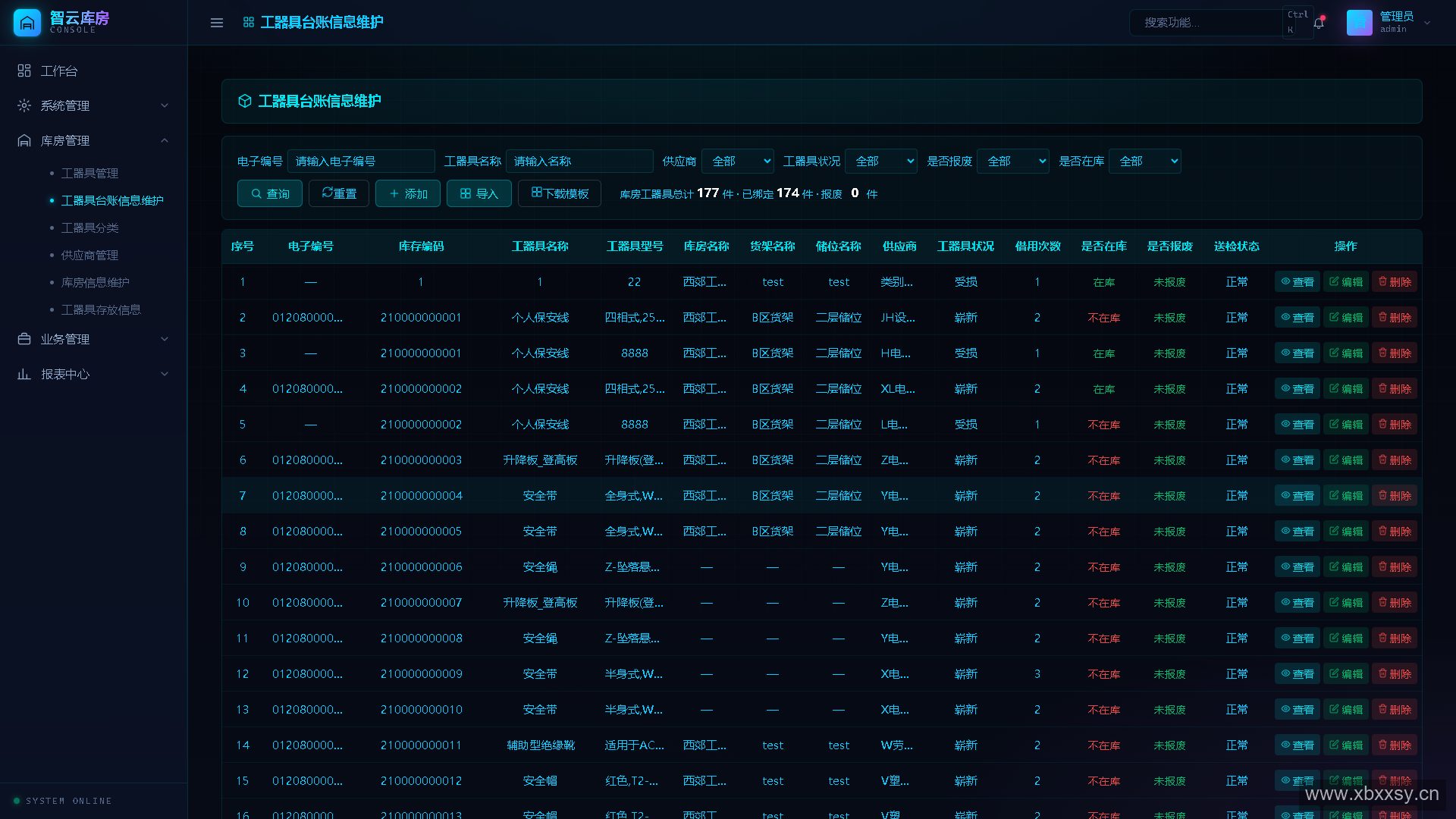
Task: Open 库房信息维护 submenu item
Action: click(95, 283)
